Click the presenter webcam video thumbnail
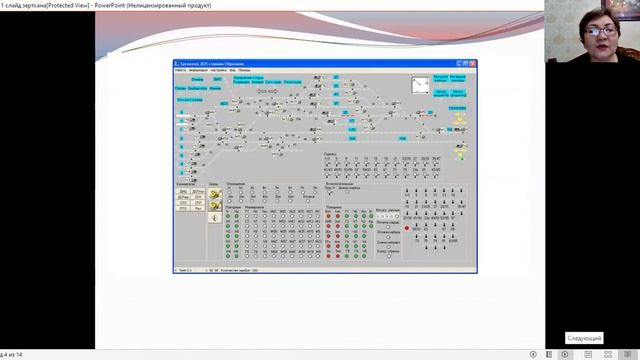This screenshot has height=360, width=640. point(592,31)
